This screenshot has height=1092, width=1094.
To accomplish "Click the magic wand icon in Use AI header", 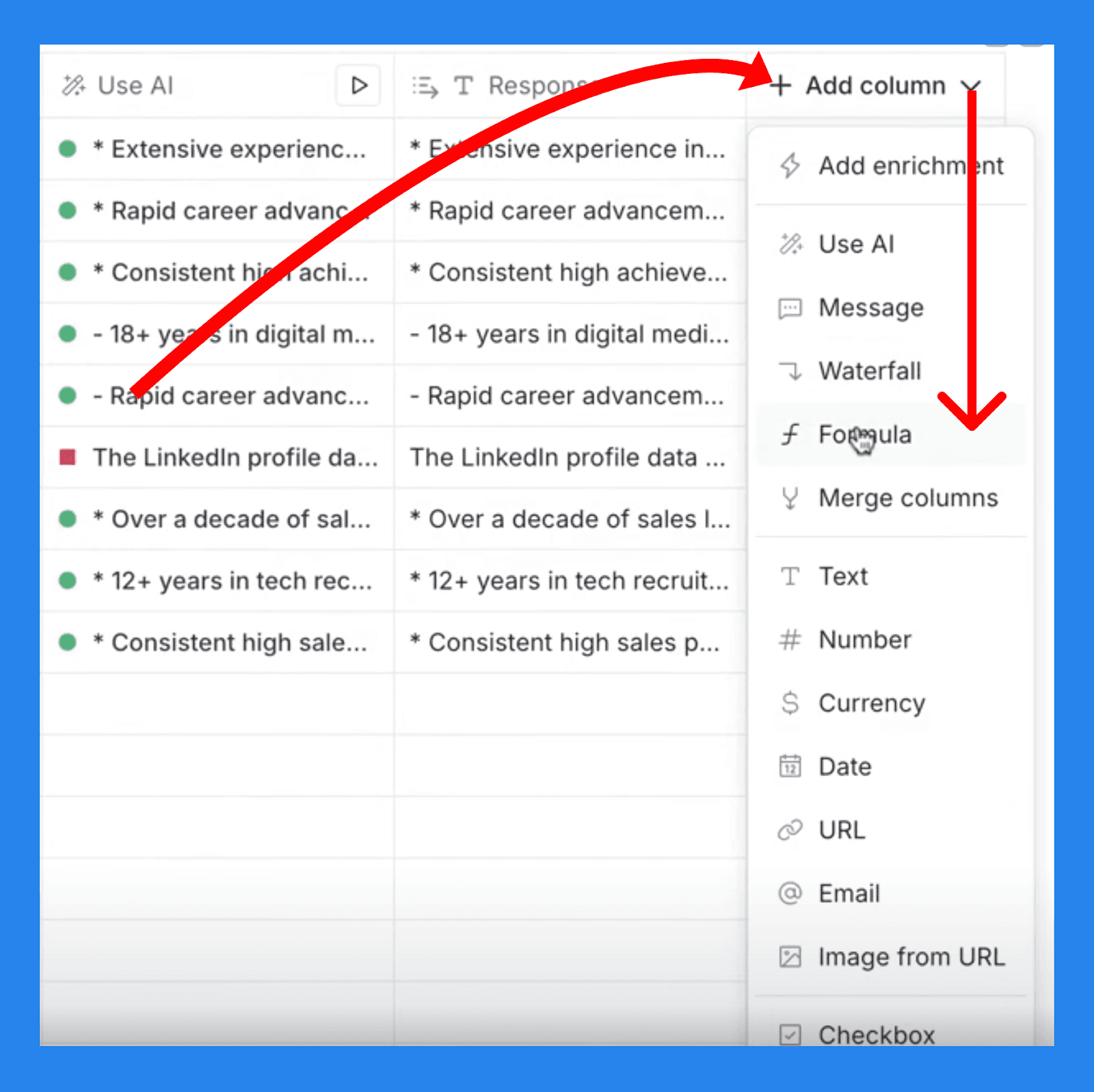I will (x=73, y=85).
